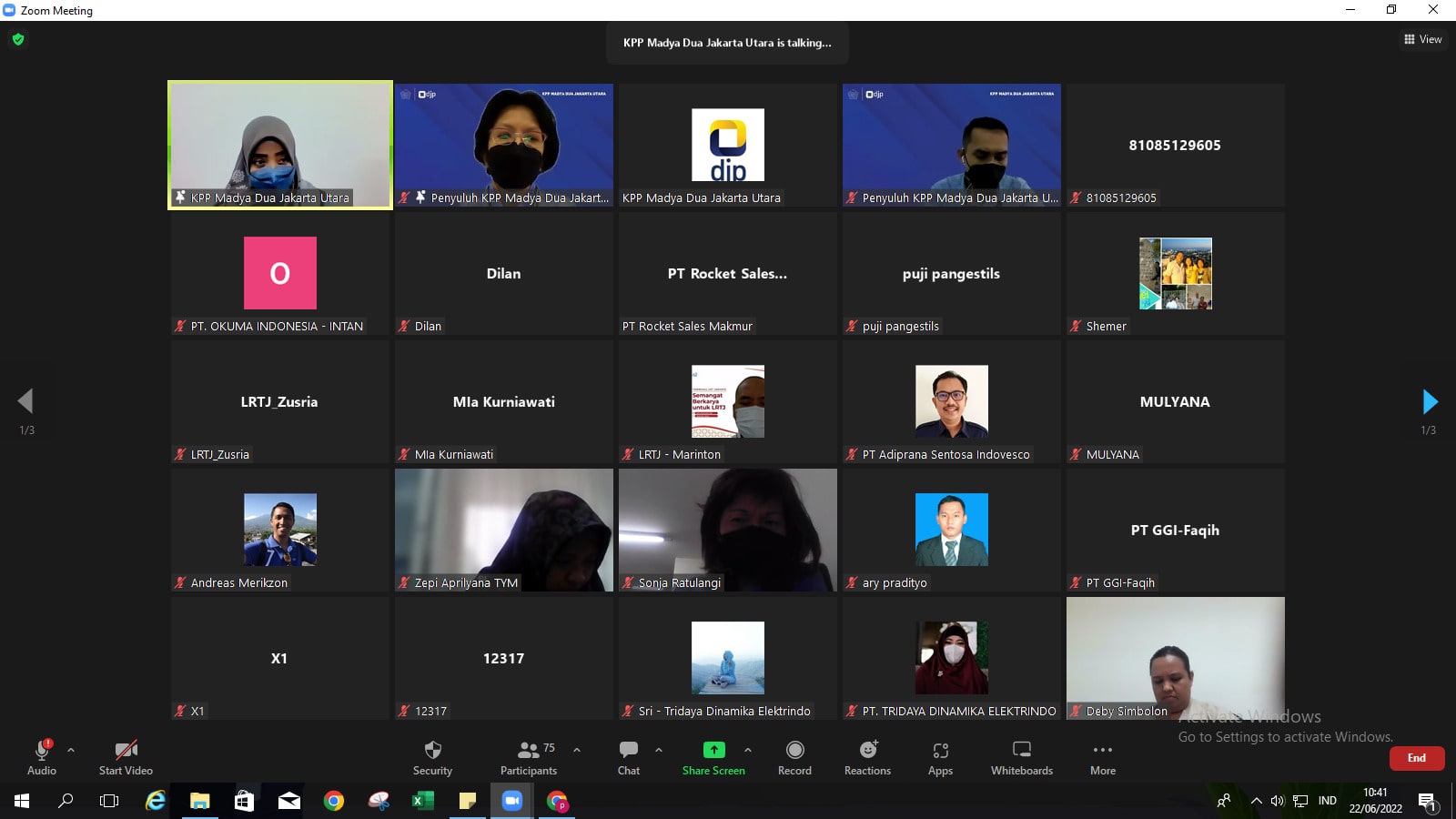Screen dimensions: 1456x819
Task: Open the Reactions menu
Action: coord(867,757)
